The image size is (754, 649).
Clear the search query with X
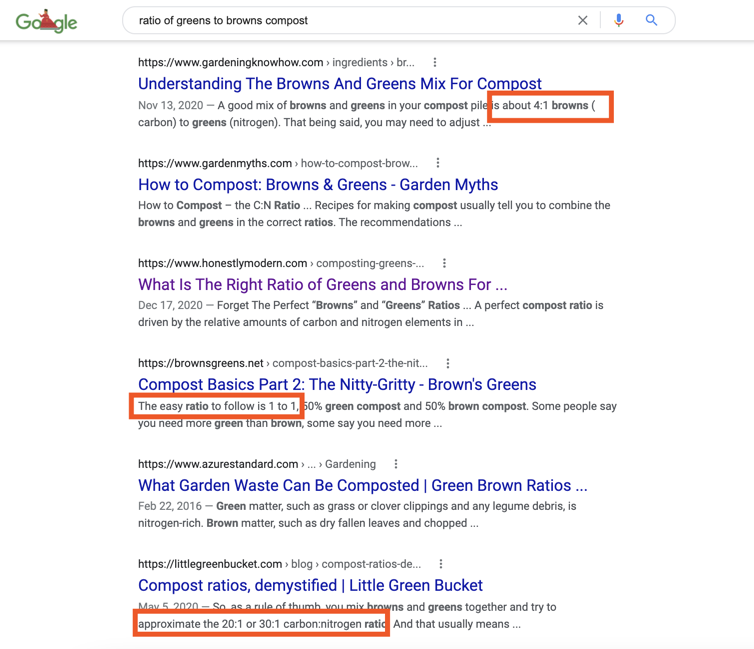pyautogui.click(x=583, y=20)
